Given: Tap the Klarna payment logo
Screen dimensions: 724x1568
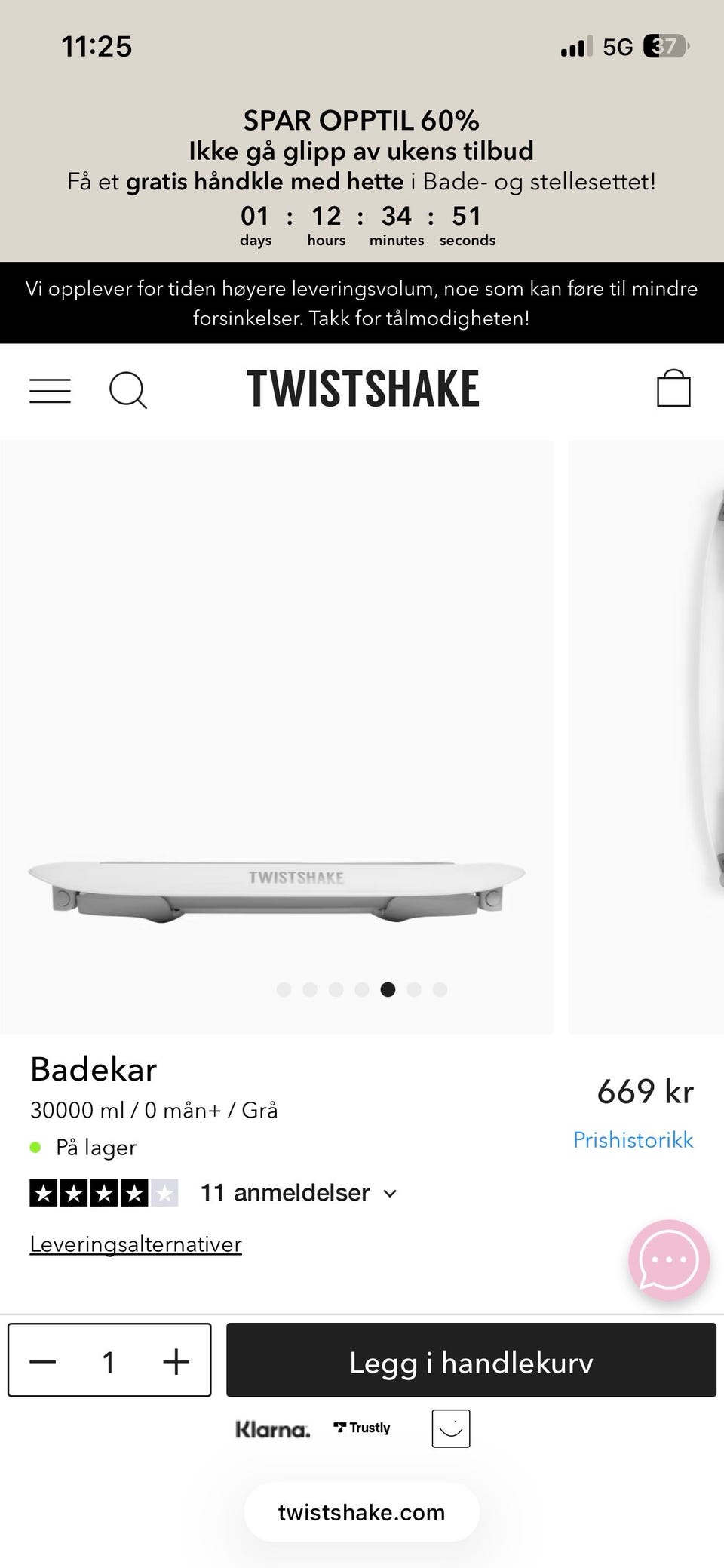Looking at the screenshot, I should (273, 1429).
